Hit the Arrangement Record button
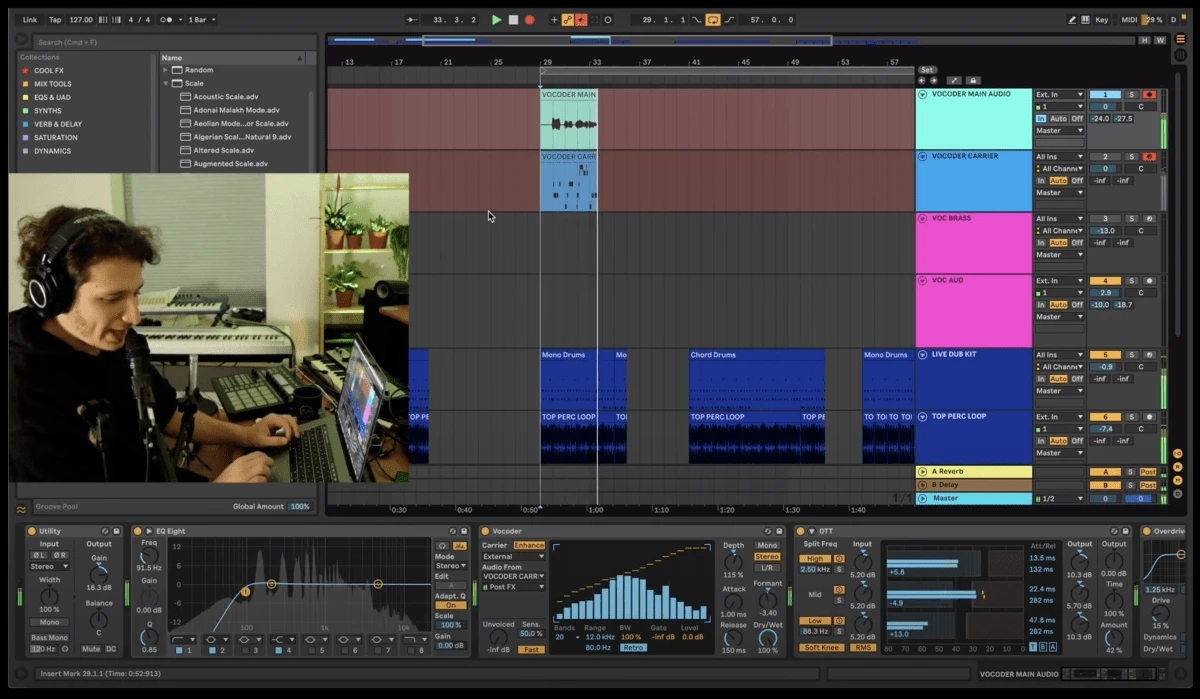This screenshot has width=1200, height=699. [x=529, y=20]
